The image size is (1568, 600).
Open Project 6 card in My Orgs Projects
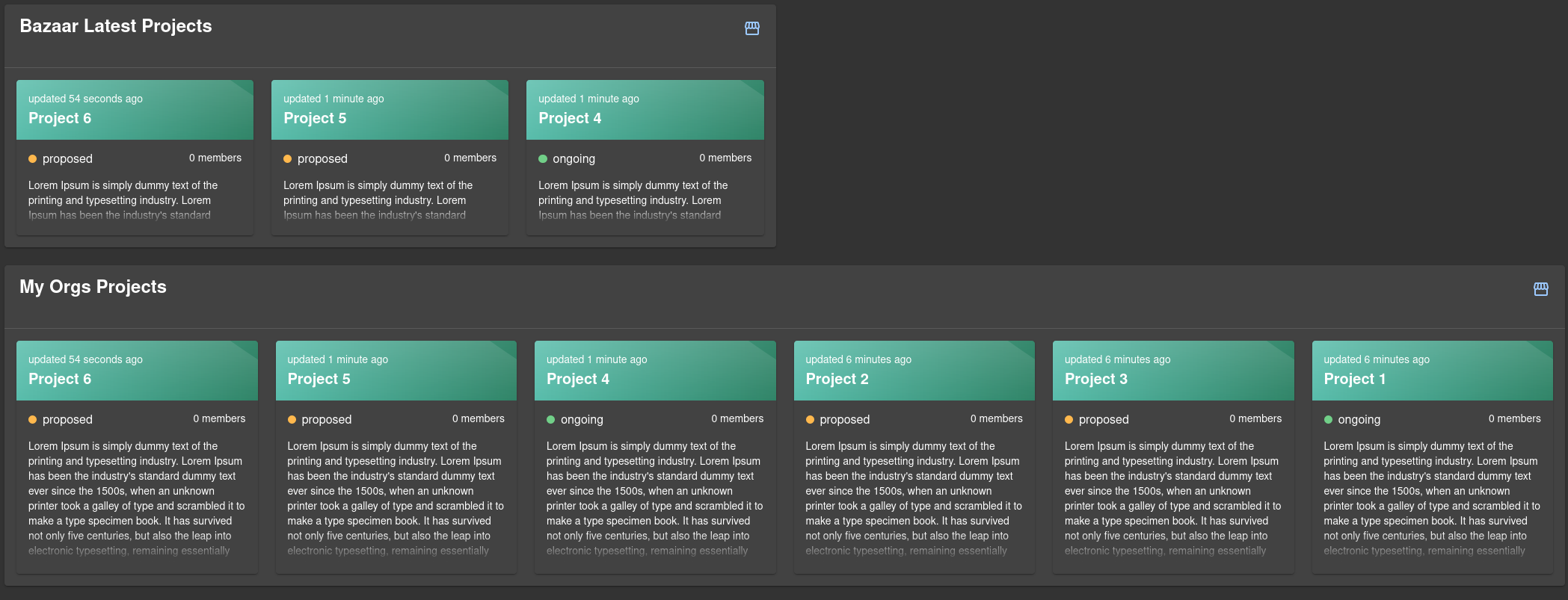[x=137, y=371]
